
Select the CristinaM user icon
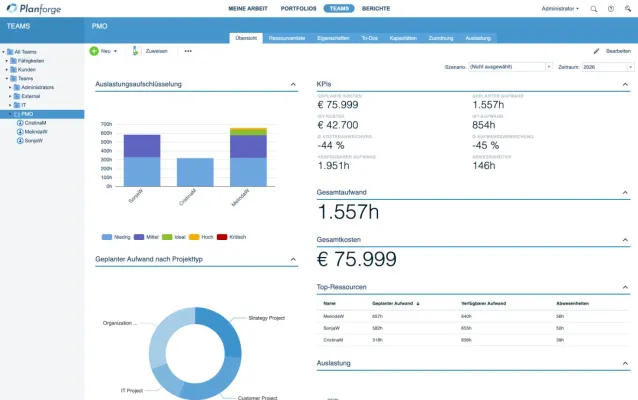[x=20, y=123]
